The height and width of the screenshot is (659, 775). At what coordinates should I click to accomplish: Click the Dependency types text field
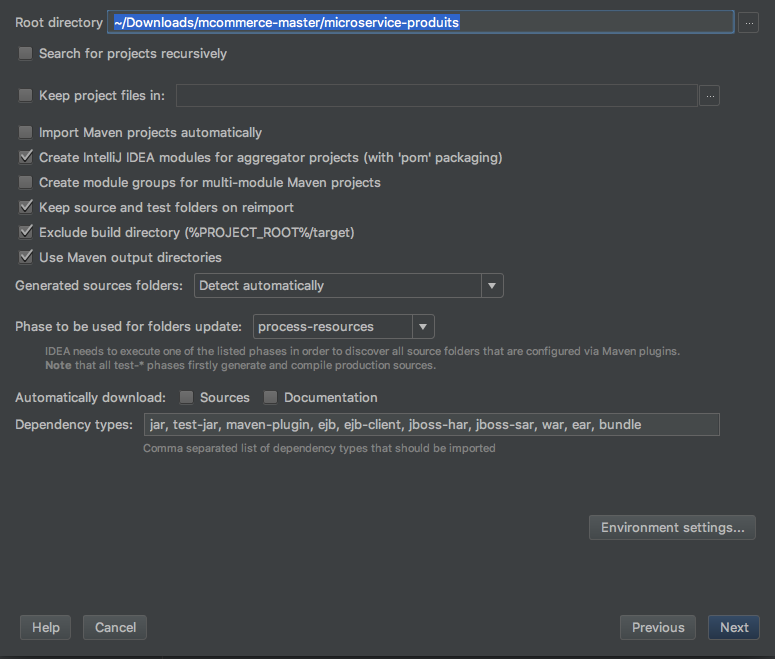(431, 425)
